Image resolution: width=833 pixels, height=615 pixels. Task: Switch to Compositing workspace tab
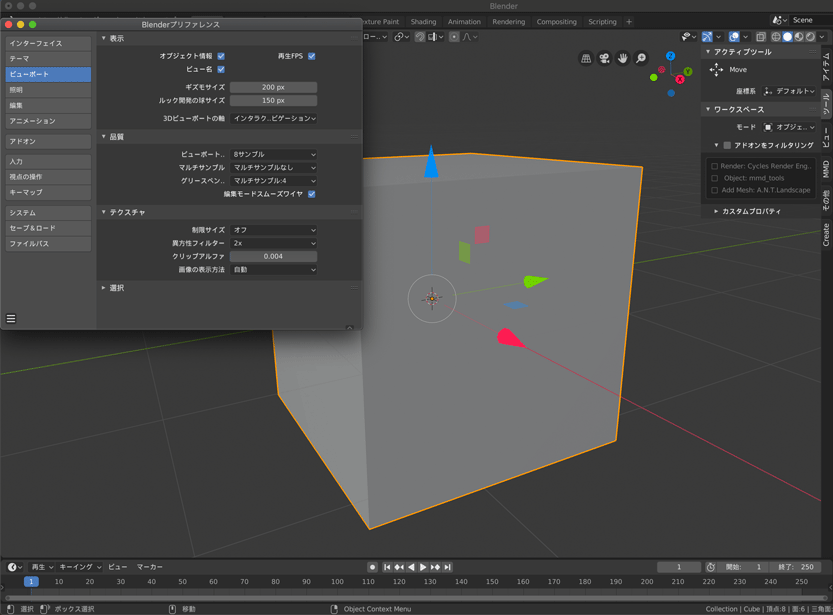point(556,22)
